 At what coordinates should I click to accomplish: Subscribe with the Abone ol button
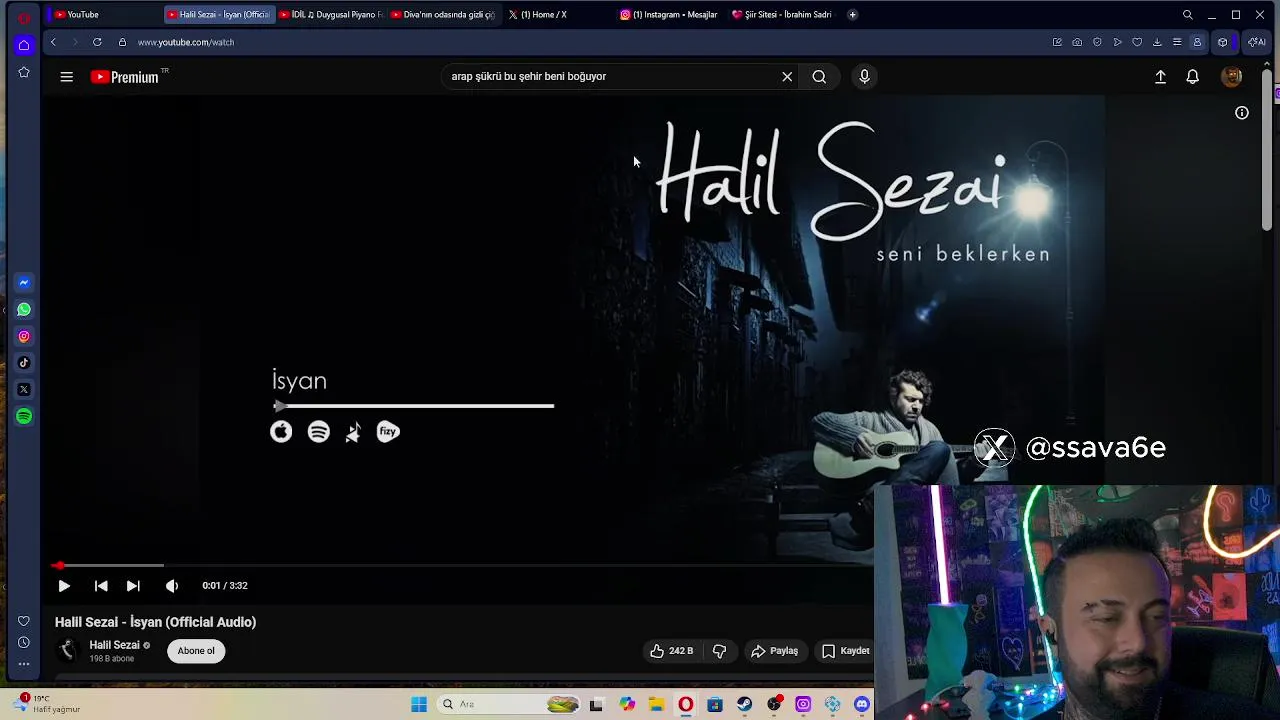coord(196,651)
